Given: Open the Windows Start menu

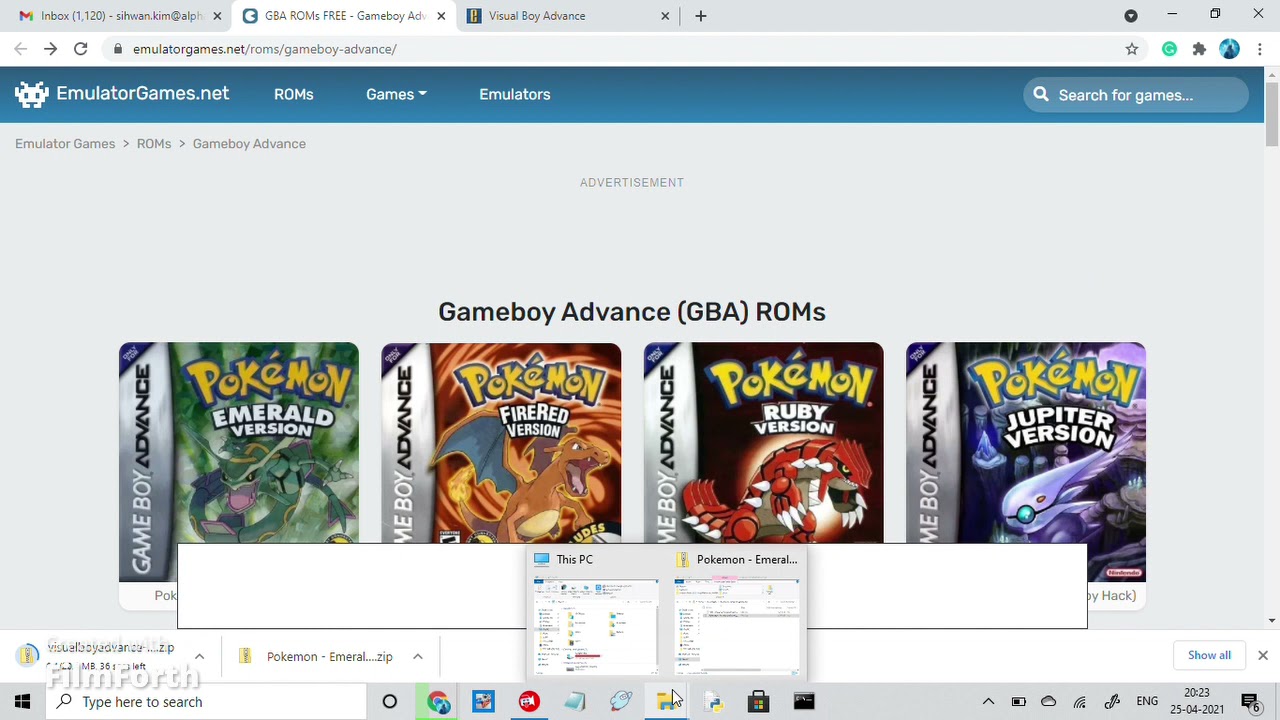Looking at the screenshot, I should tap(22, 702).
